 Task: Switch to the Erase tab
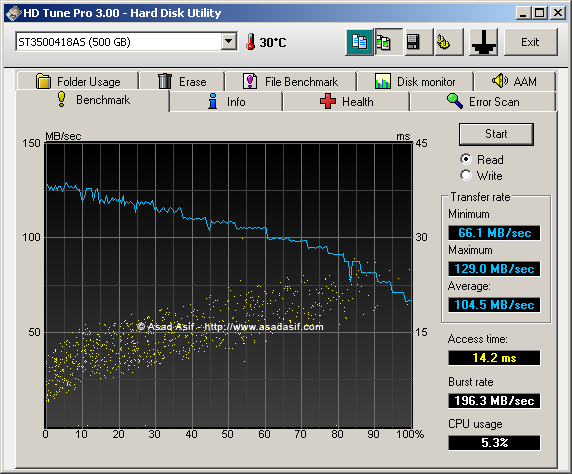[182, 81]
